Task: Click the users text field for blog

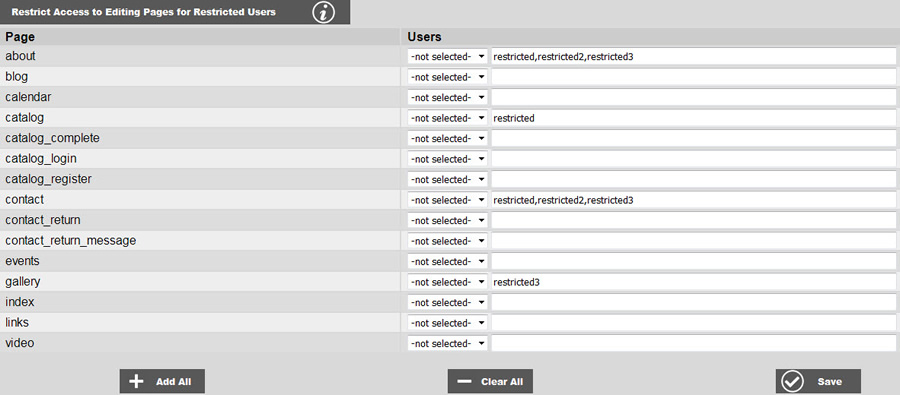Action: coord(693,77)
